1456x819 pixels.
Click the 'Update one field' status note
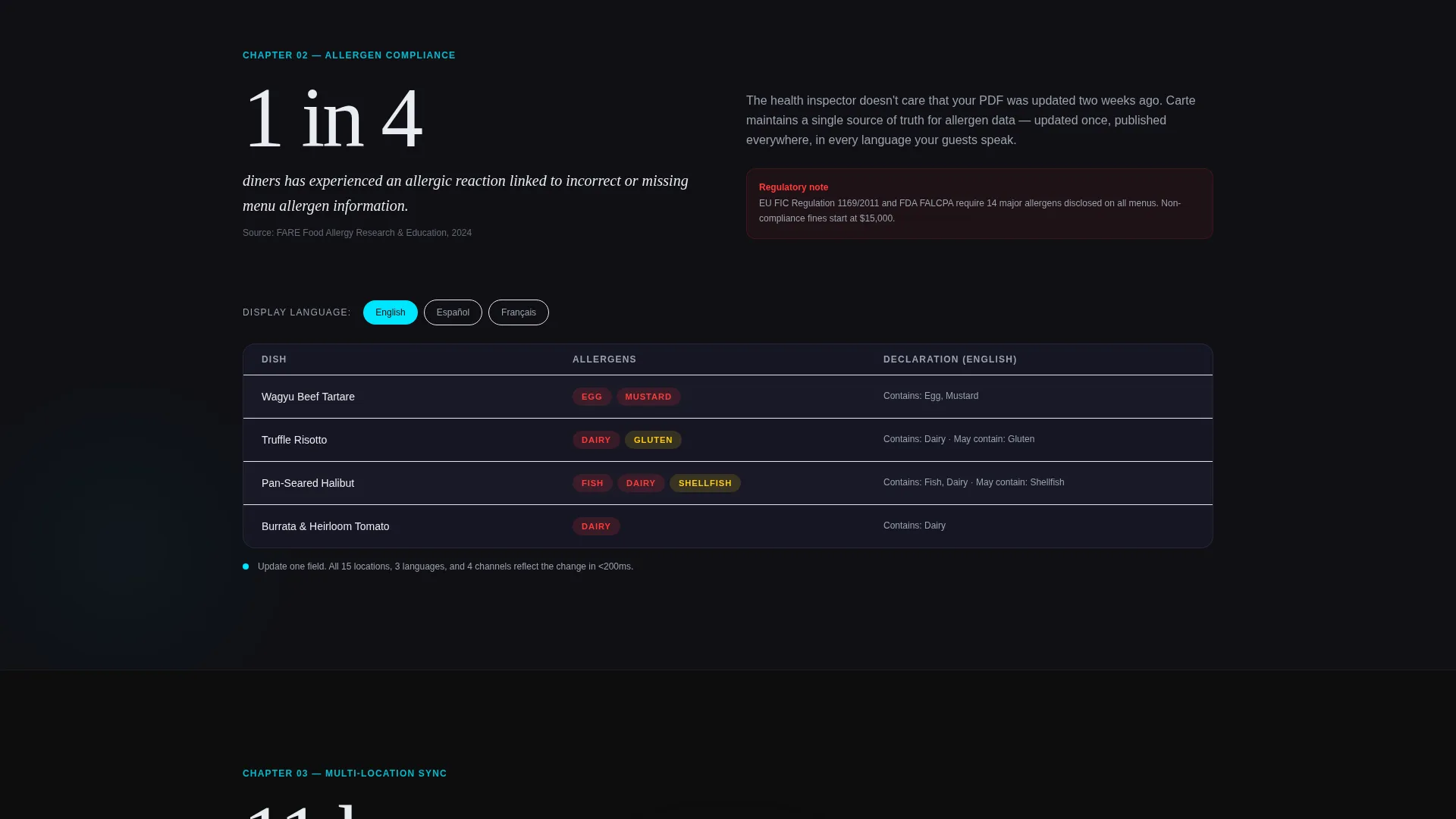445,566
